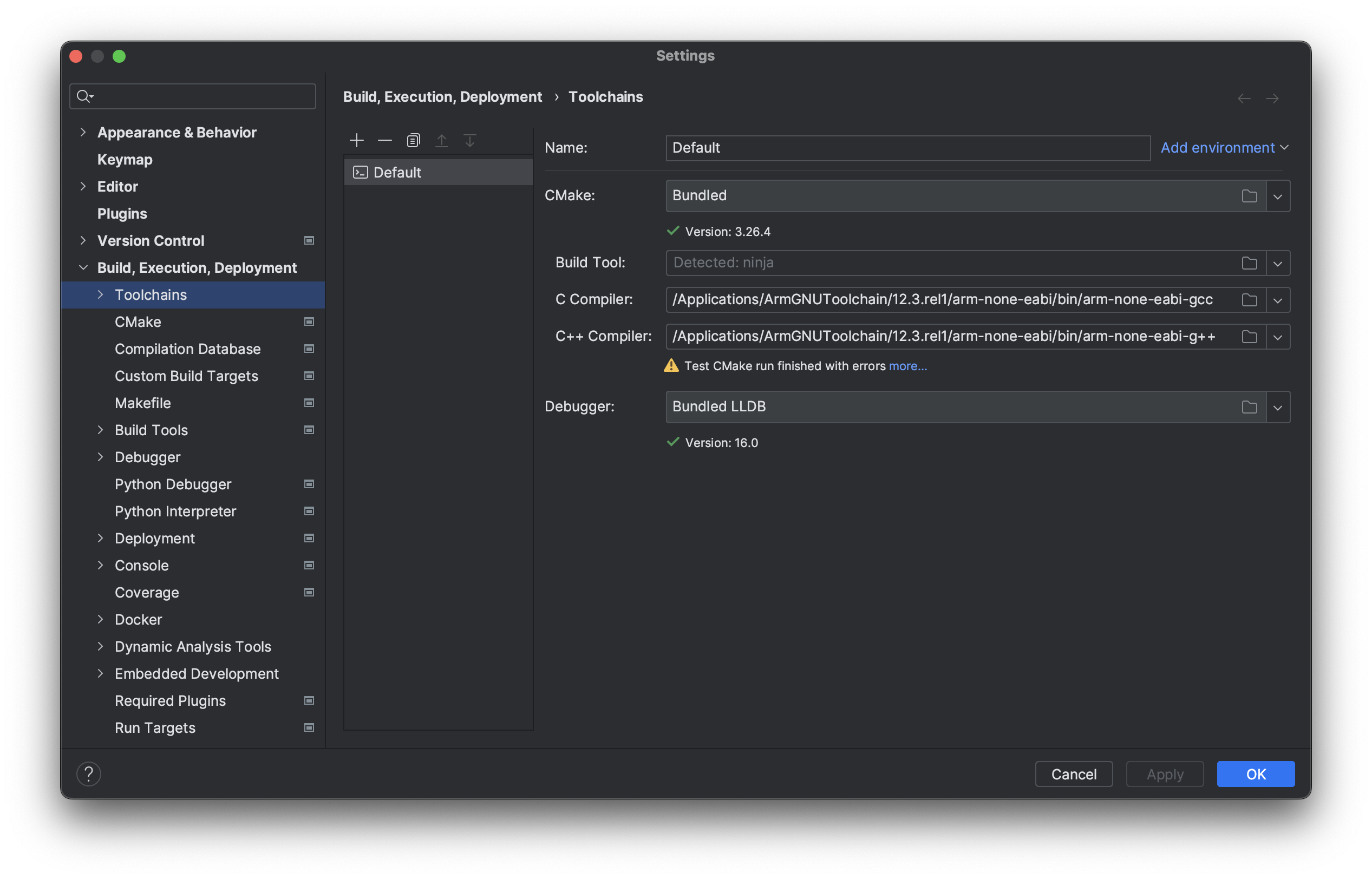
Task: Expand the Embedded Development tree node
Action: point(101,673)
